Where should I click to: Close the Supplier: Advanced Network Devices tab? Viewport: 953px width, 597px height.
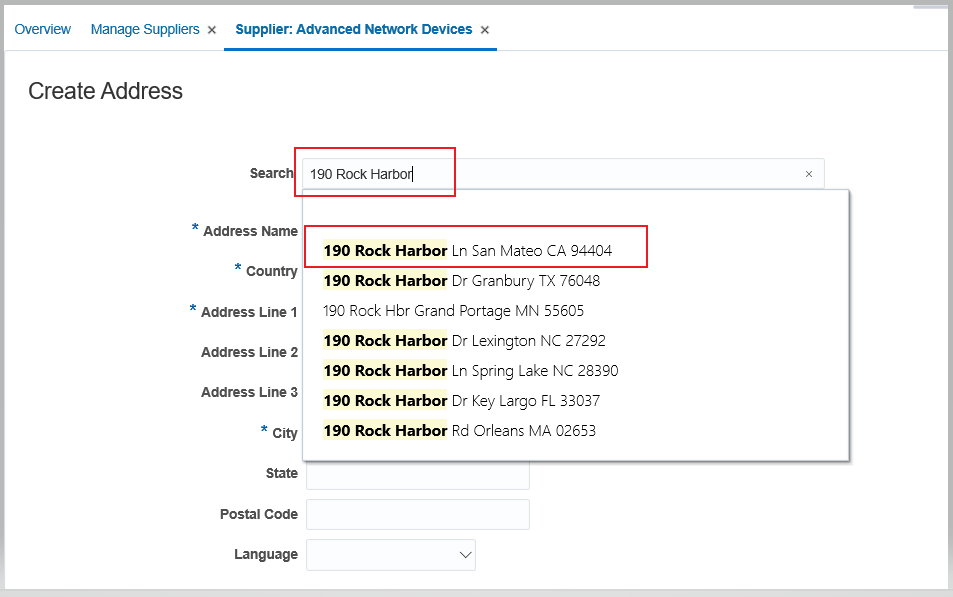click(485, 30)
